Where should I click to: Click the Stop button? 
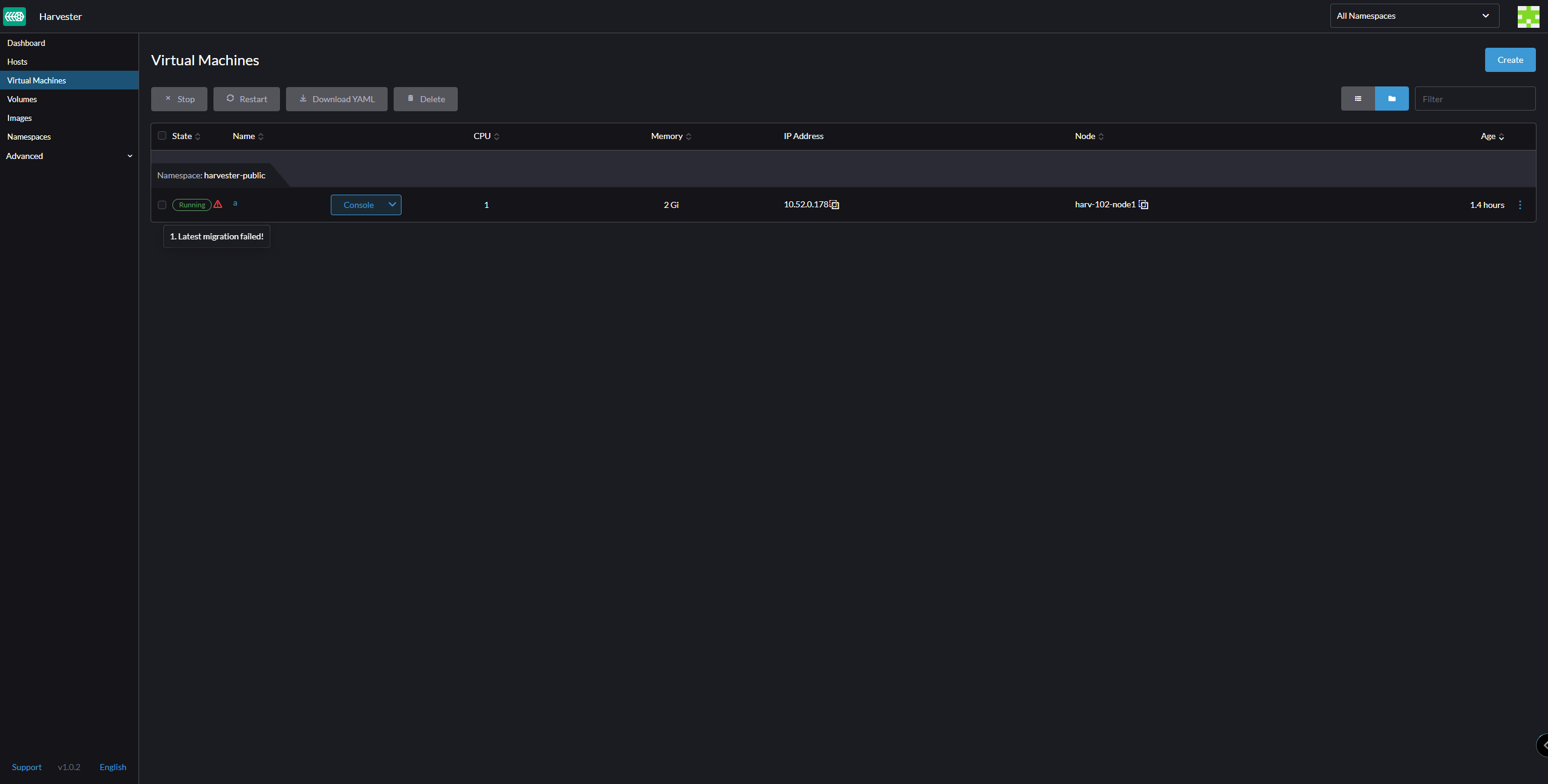[179, 99]
